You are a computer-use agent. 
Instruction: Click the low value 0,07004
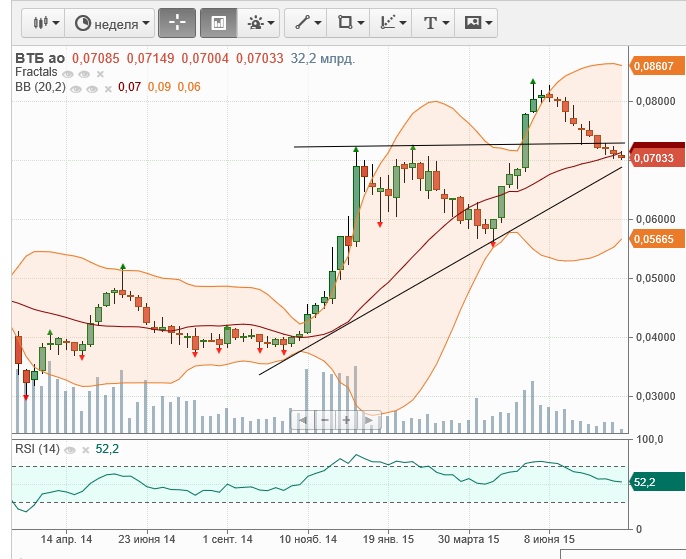(205, 58)
